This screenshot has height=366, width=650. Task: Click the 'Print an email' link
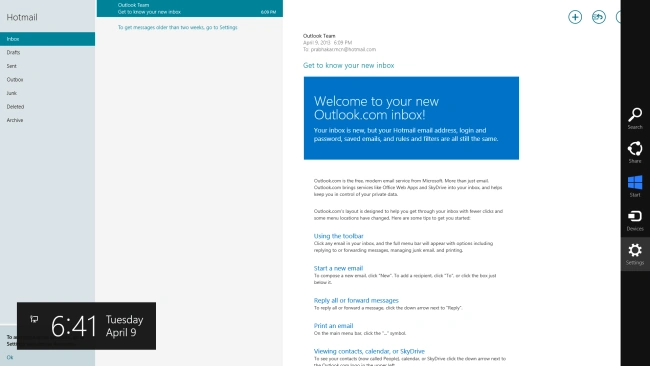333,326
